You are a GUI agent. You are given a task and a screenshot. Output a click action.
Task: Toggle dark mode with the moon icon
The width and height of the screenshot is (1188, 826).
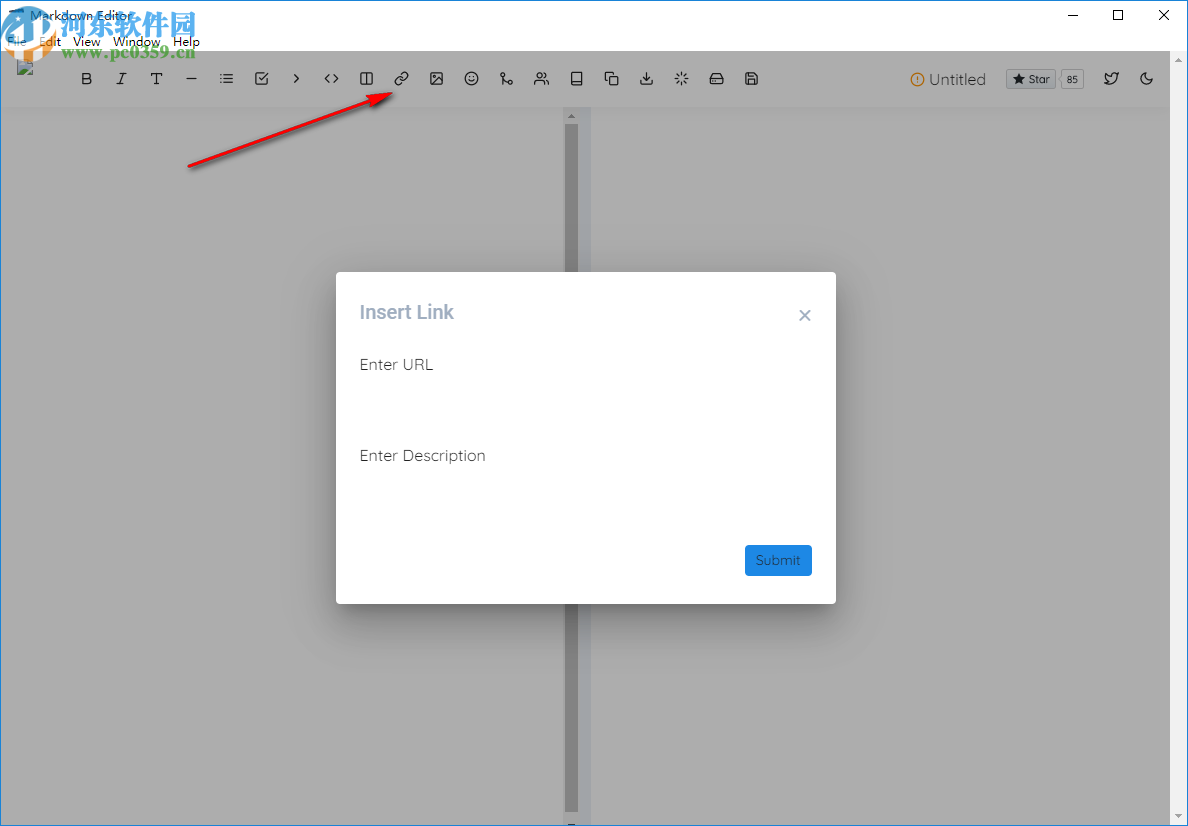point(1146,78)
